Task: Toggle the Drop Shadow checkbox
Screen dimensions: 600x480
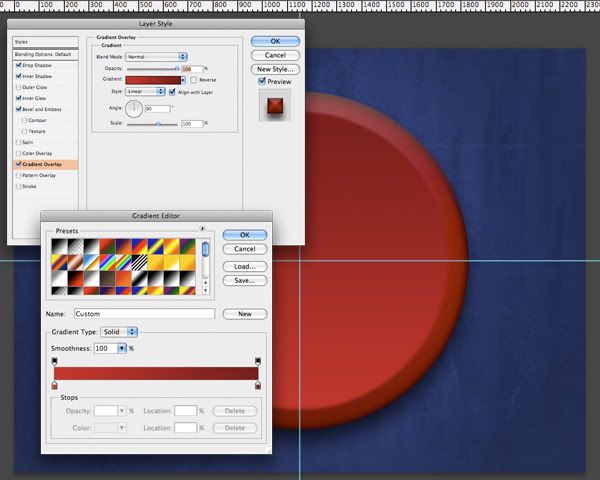Action: (x=18, y=65)
